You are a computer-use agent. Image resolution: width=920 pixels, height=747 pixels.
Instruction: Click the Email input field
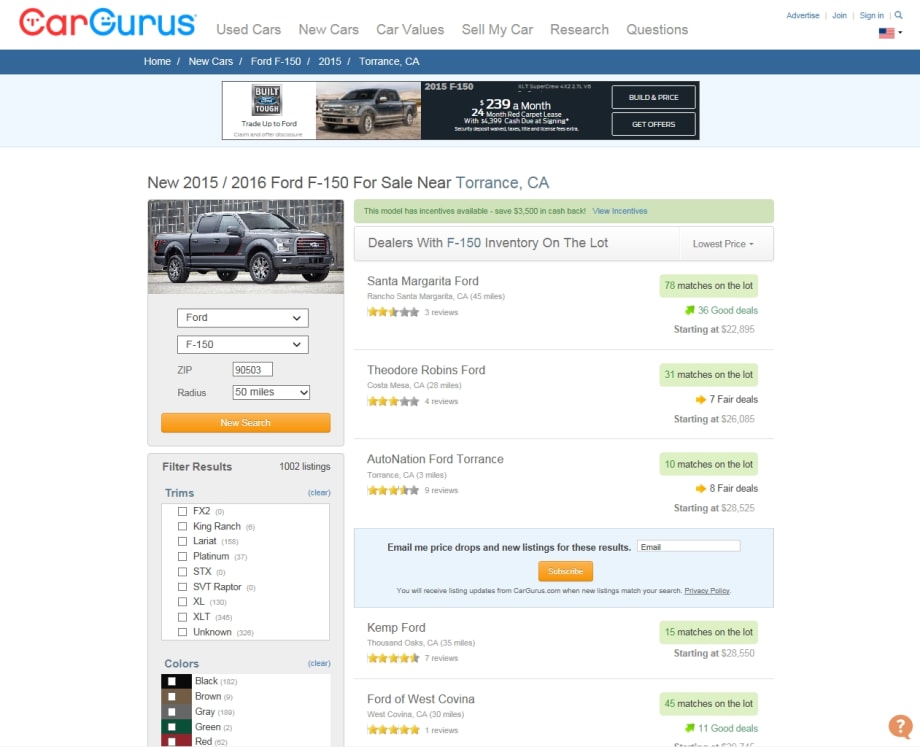pyautogui.click(x=690, y=545)
